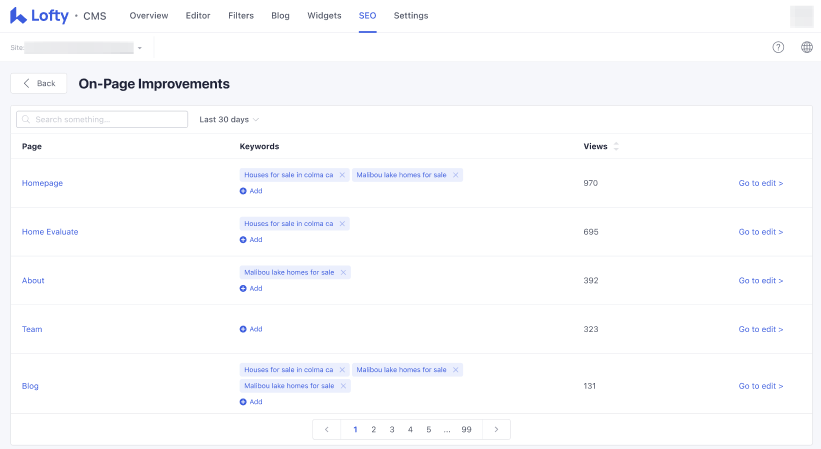Viewport: 821px width, 449px height.
Task: Click the Page column header
Action: tap(31, 147)
